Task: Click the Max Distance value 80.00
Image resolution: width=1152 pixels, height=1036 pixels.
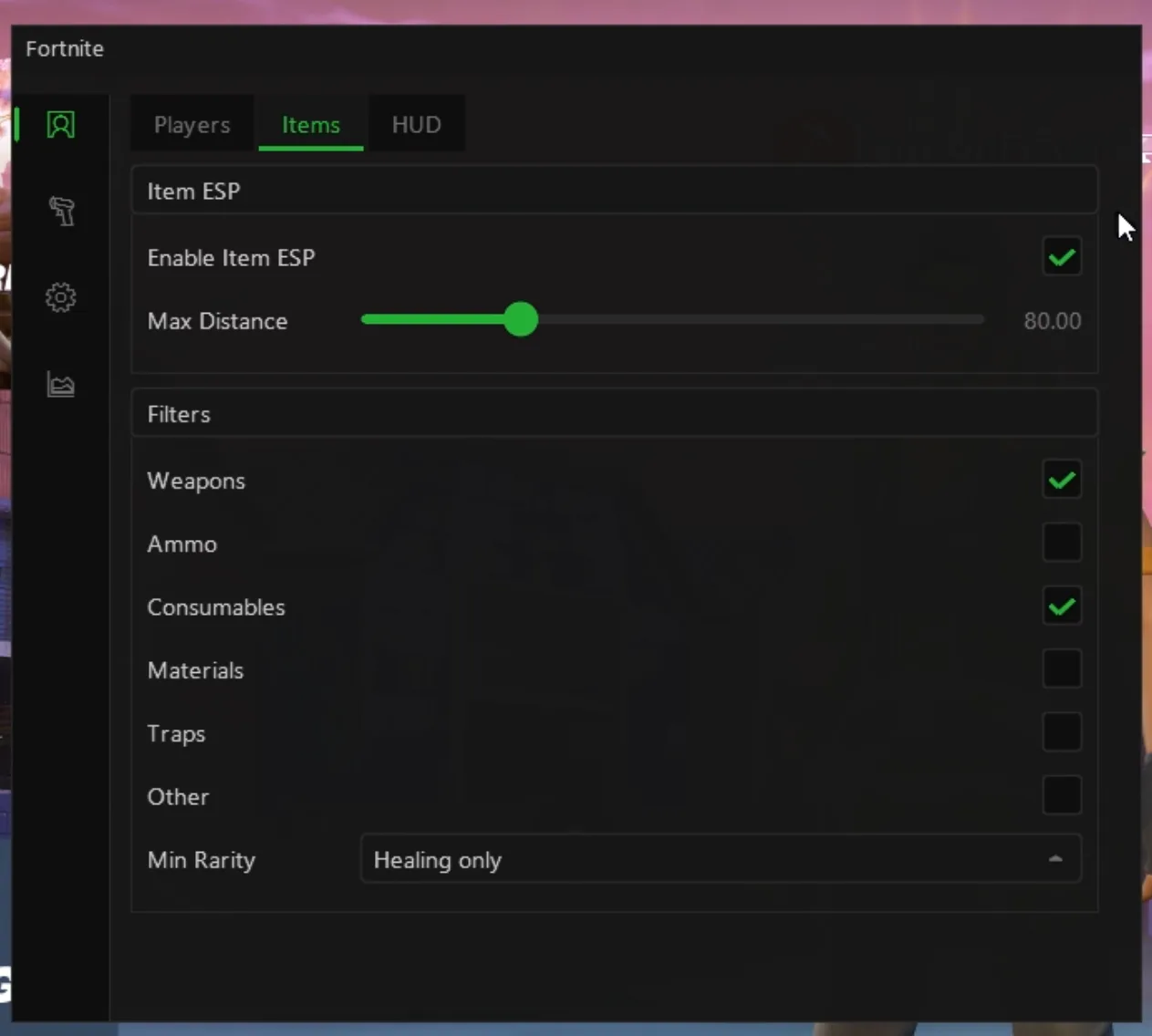Action: click(x=1052, y=321)
